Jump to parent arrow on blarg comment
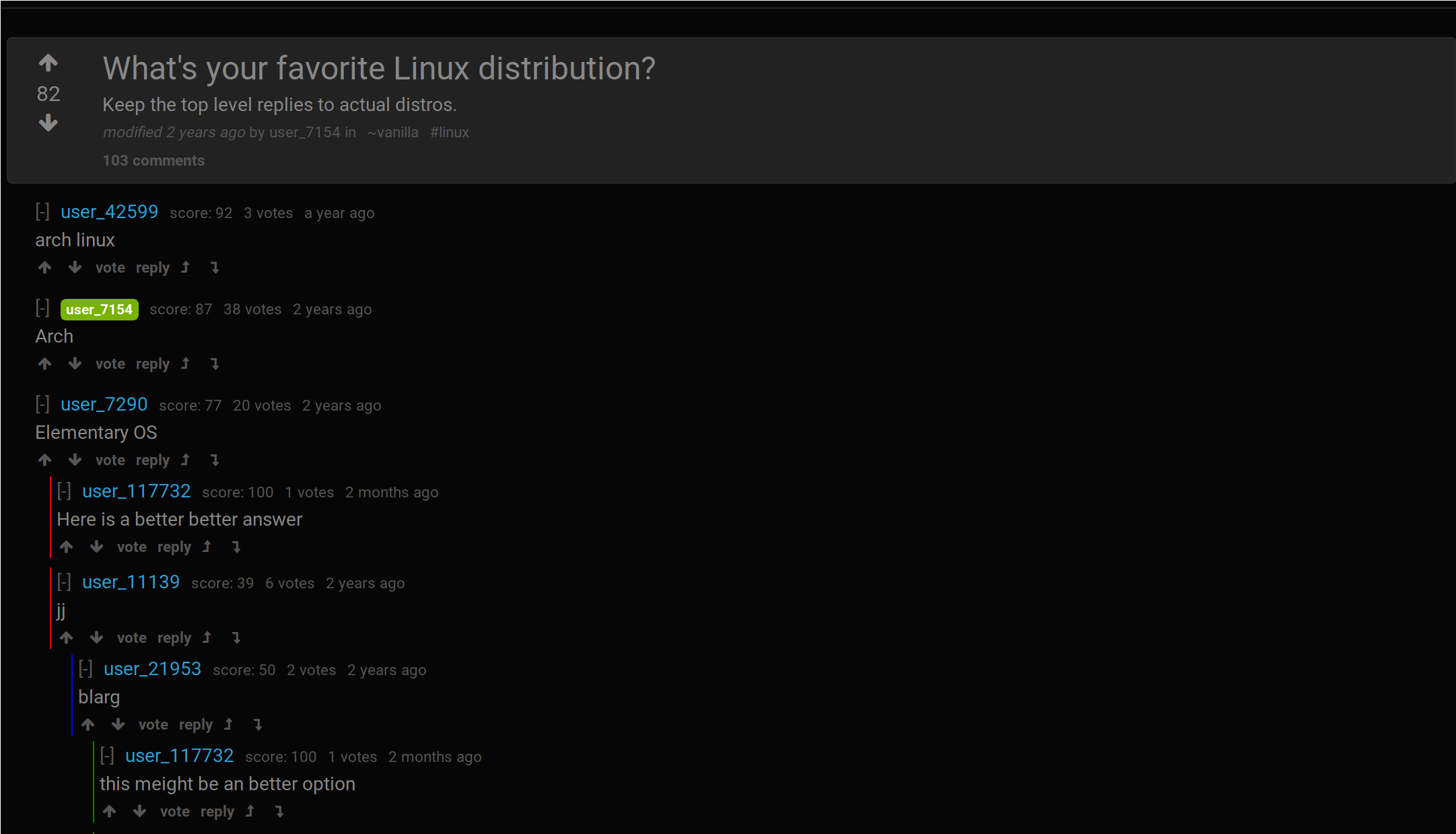The height and width of the screenshot is (834, 1456). click(x=228, y=724)
